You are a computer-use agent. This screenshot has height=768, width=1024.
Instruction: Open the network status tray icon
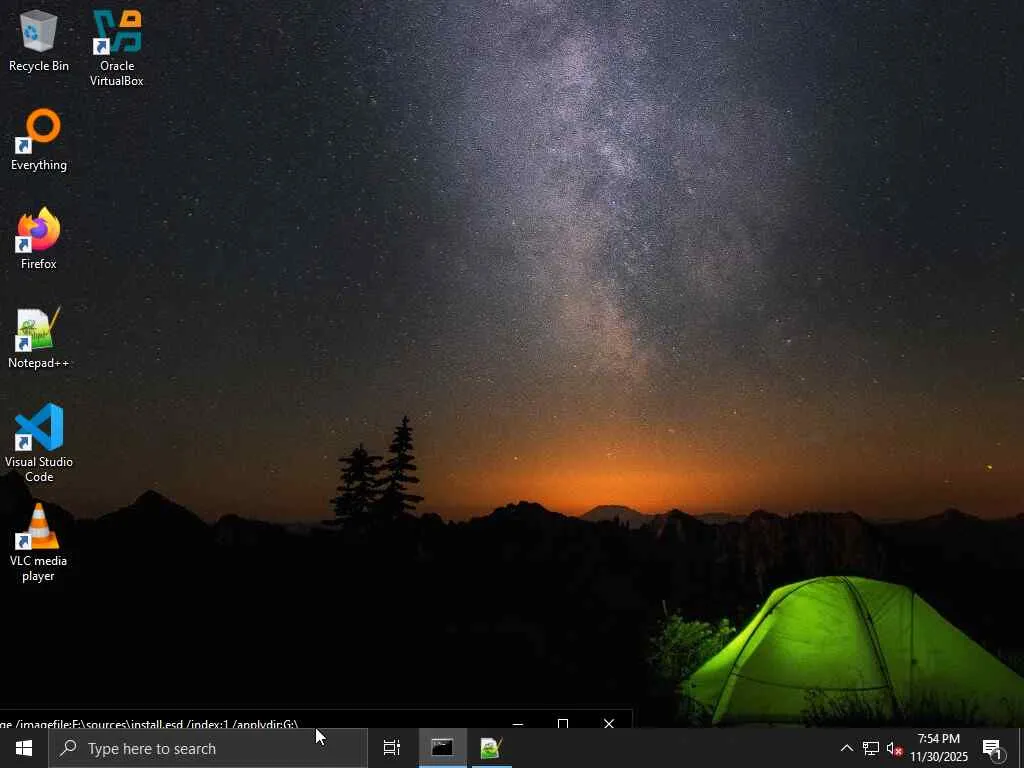pyautogui.click(x=871, y=748)
